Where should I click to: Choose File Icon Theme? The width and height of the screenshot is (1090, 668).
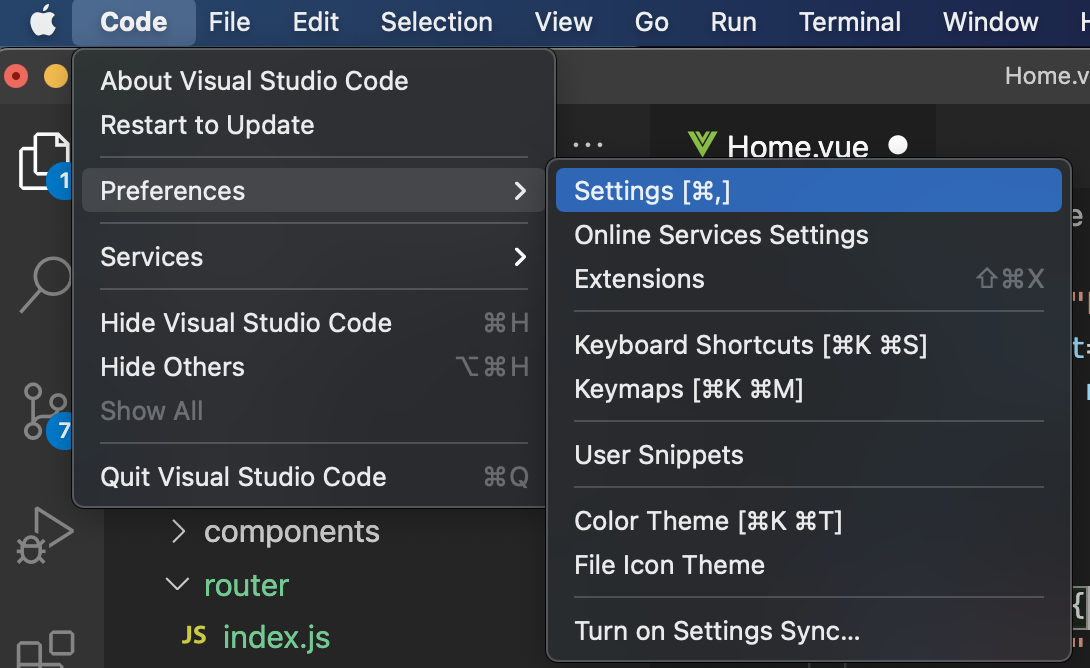click(808, 565)
